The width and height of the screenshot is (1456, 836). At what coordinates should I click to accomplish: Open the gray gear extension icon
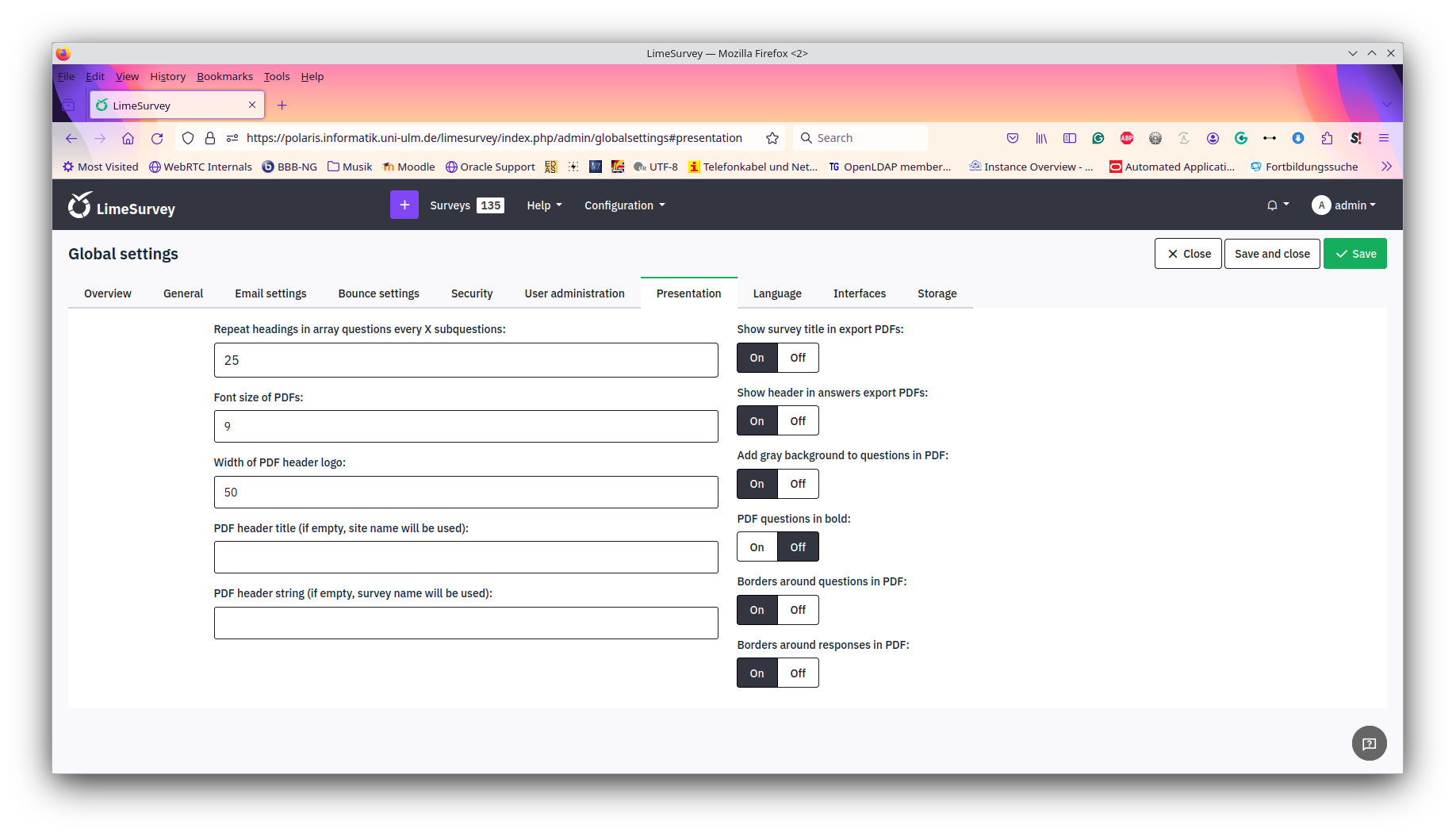1155,138
